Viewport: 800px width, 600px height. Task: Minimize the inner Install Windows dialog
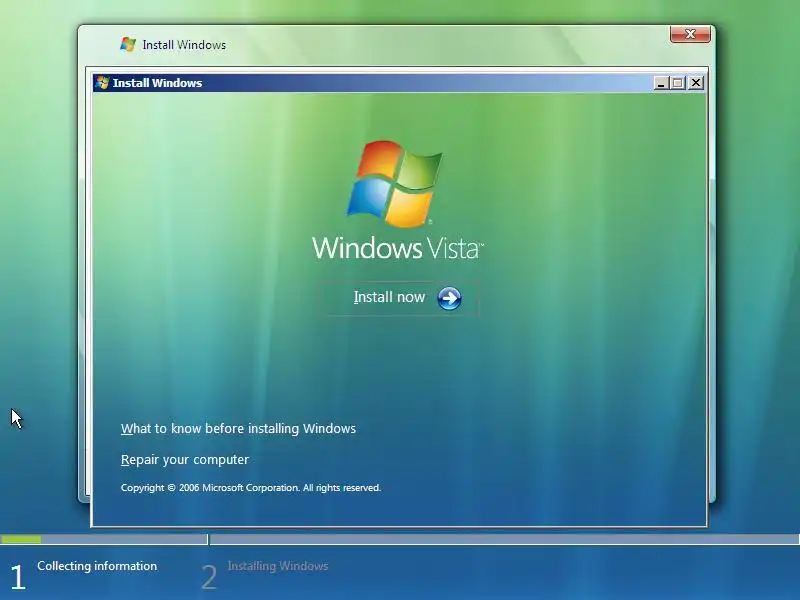tap(661, 83)
